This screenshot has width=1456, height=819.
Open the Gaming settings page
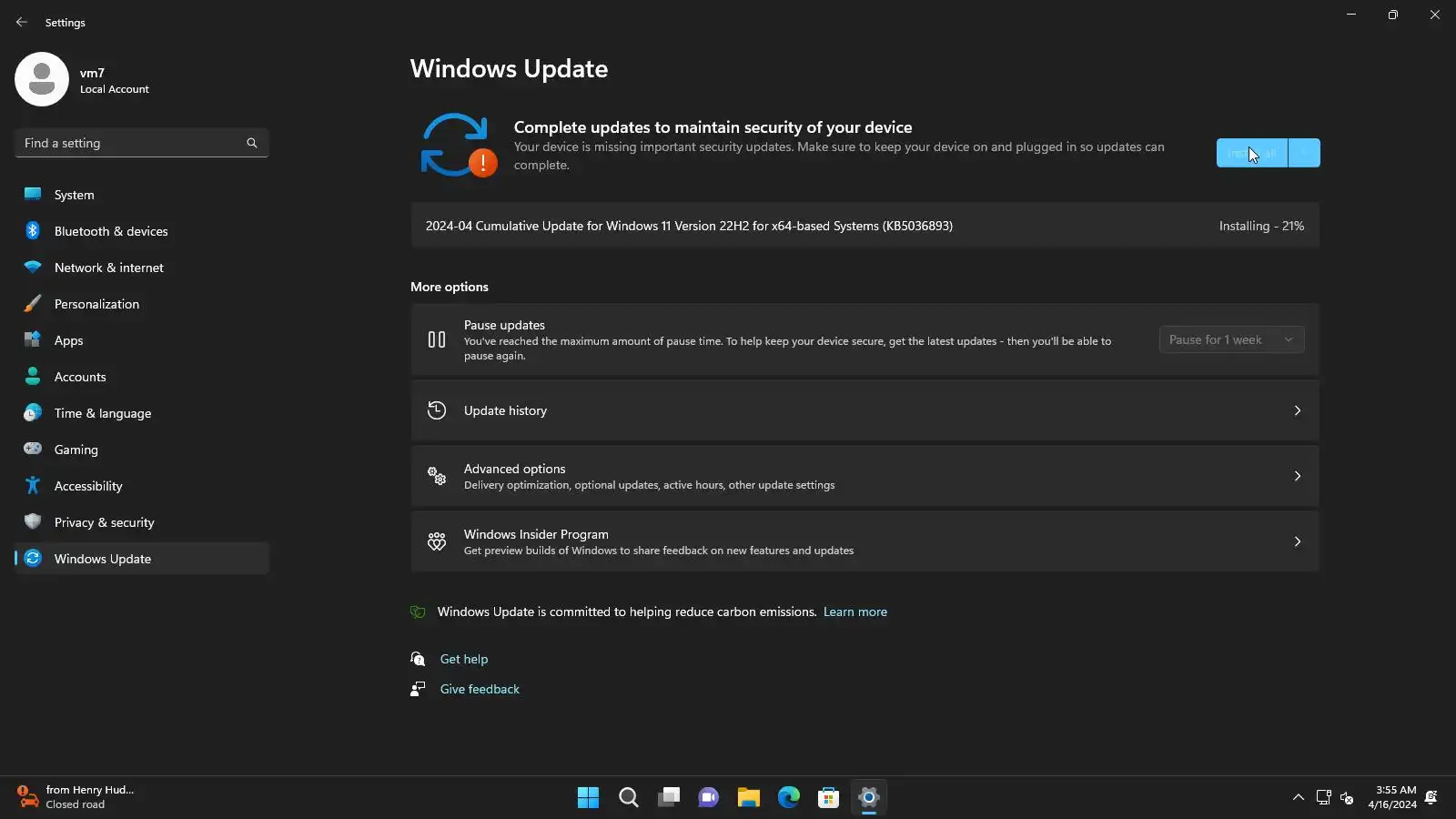142,450
